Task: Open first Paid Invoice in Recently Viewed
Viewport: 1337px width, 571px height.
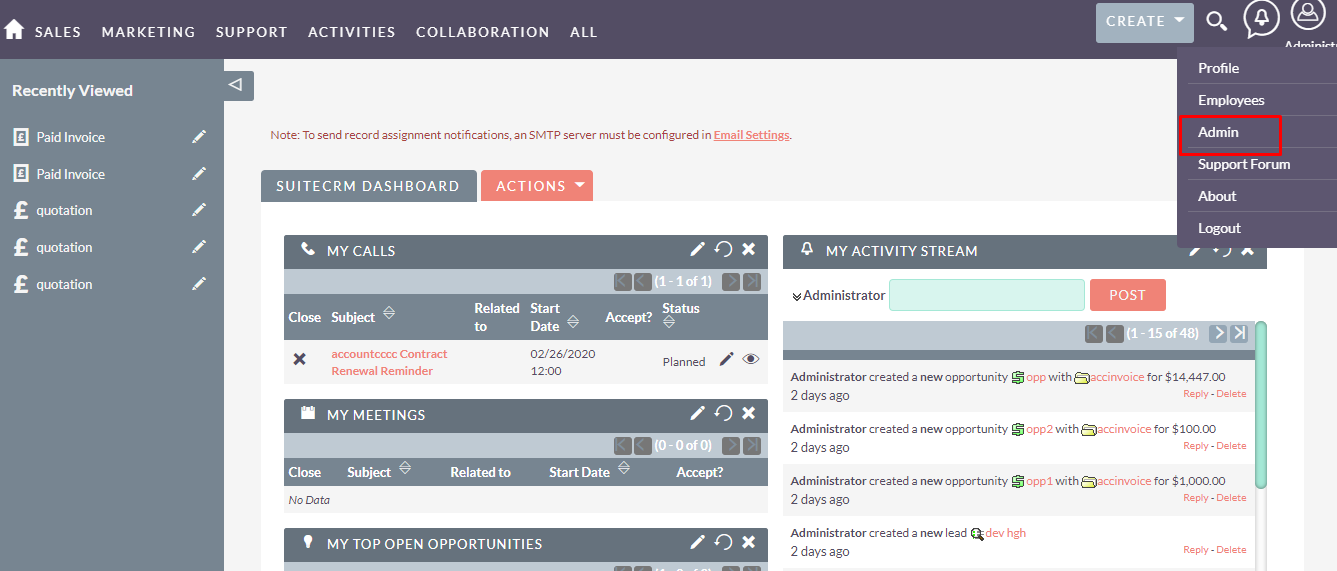Action: click(x=70, y=137)
